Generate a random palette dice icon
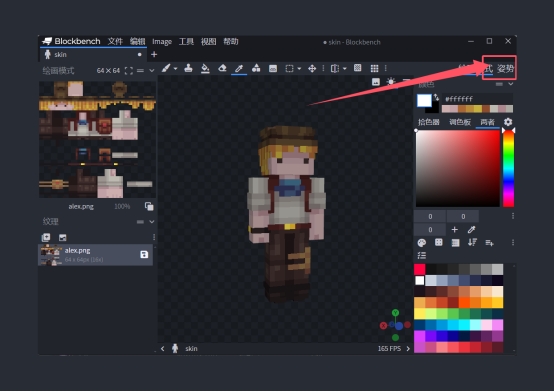554x392 pixels. point(438,242)
